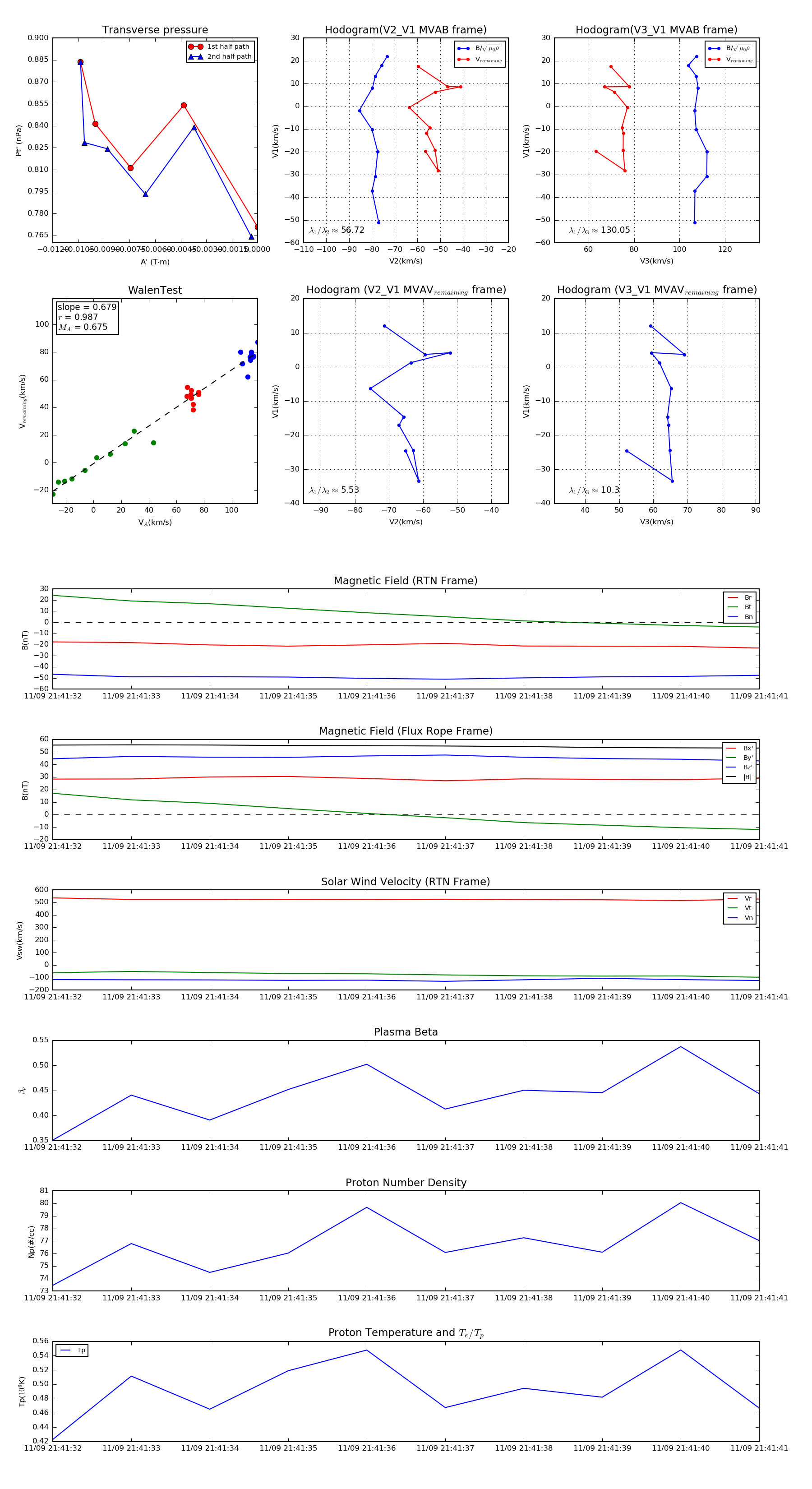Click the '11/09 21:41:37' tick under Plasma Beta
812x1489 pixels.
click(445, 1147)
